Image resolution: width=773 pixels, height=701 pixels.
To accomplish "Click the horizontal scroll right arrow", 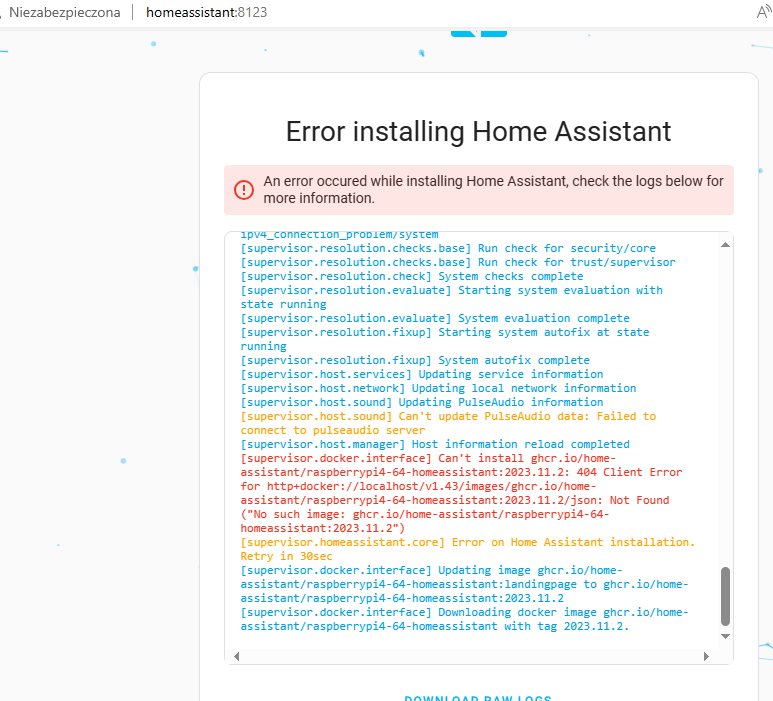I will point(706,657).
